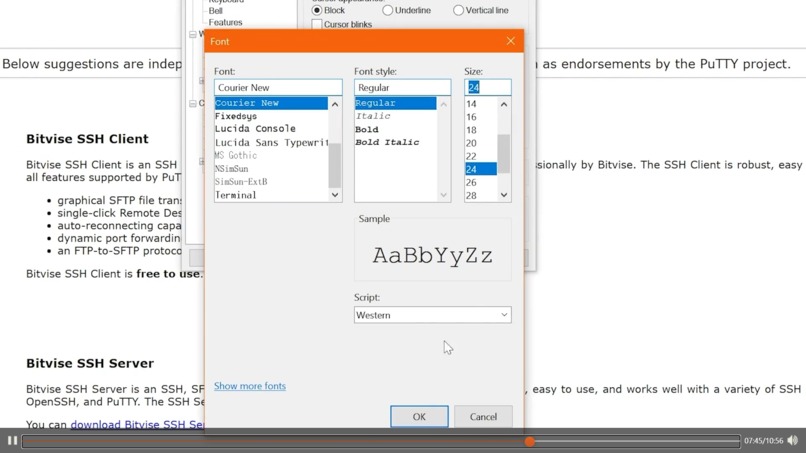Open the Script dropdown
Screen dimensions: 806x453
click(x=432, y=315)
